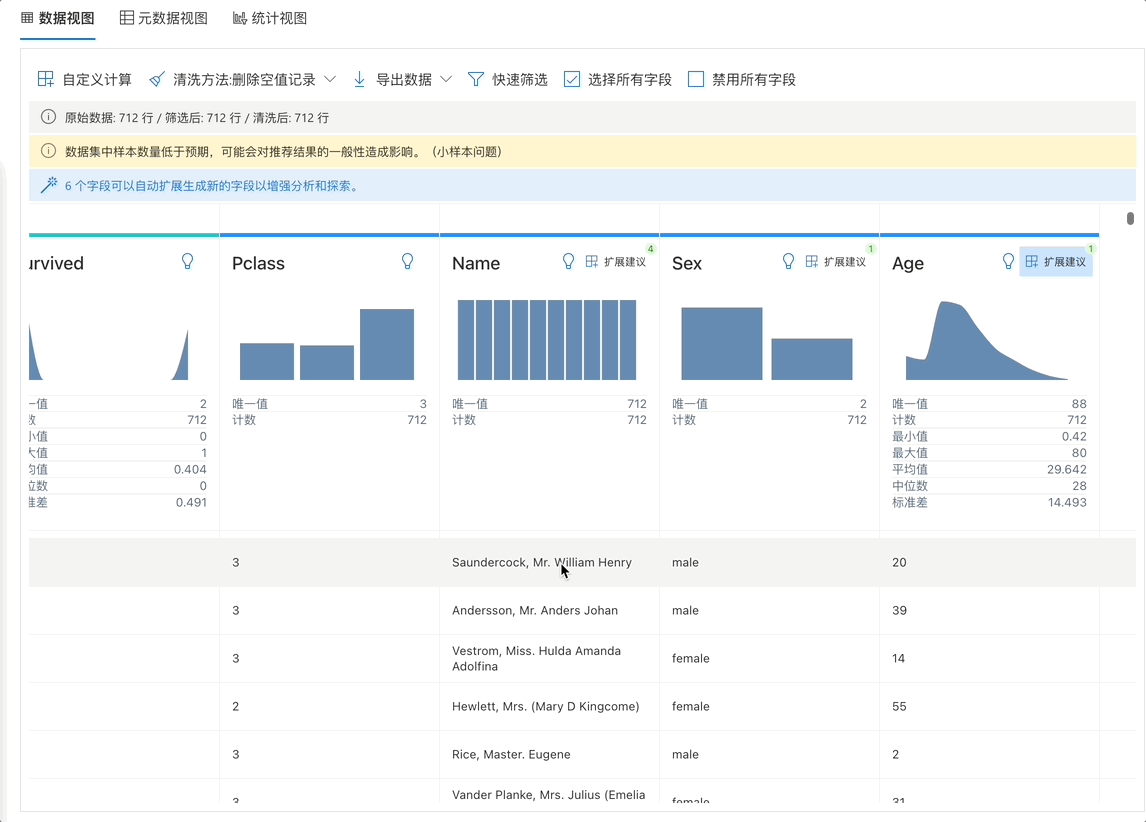Click the broom icon next to 清洗方法
The image size is (1146, 822).
[x=155, y=78]
